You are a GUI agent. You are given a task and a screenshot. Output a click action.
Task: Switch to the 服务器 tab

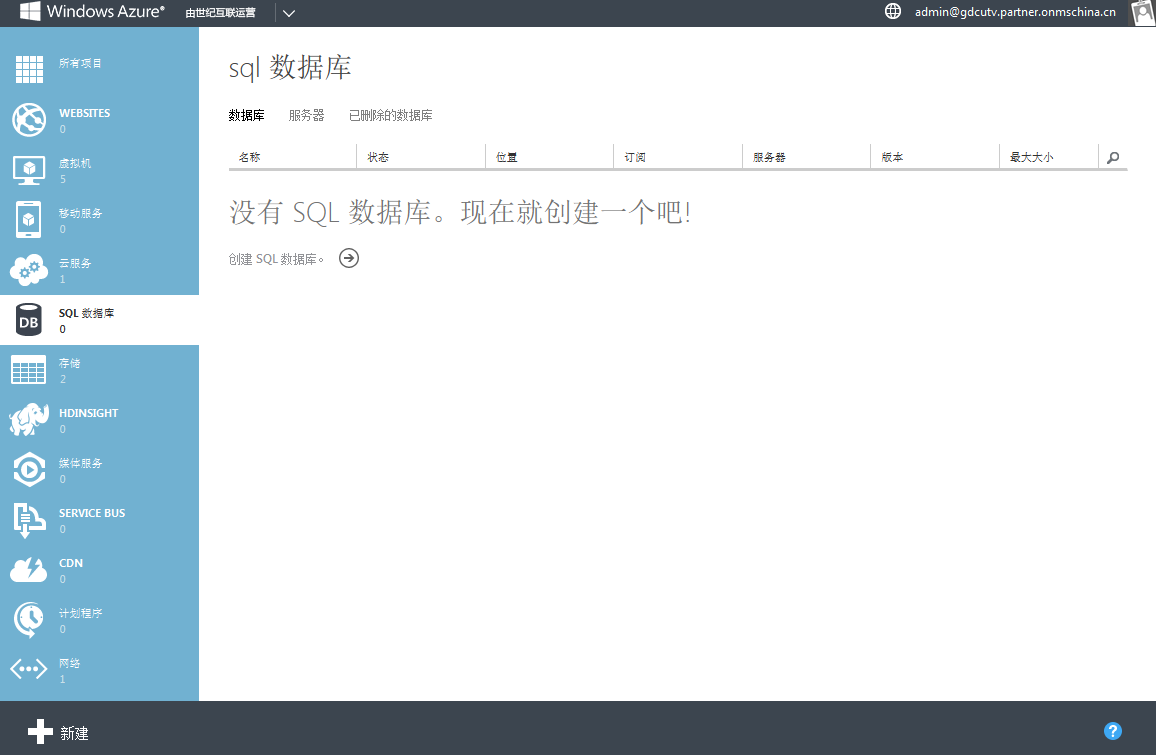tap(307, 115)
